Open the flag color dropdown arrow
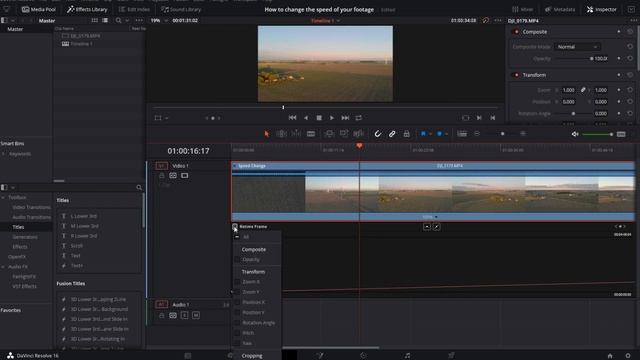The height and width of the screenshot is (360, 640). 430,134
